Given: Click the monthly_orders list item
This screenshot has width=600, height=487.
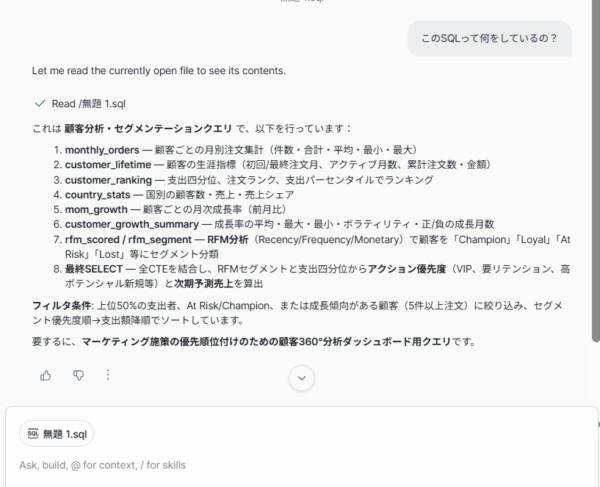Looking at the screenshot, I should click(x=241, y=150).
